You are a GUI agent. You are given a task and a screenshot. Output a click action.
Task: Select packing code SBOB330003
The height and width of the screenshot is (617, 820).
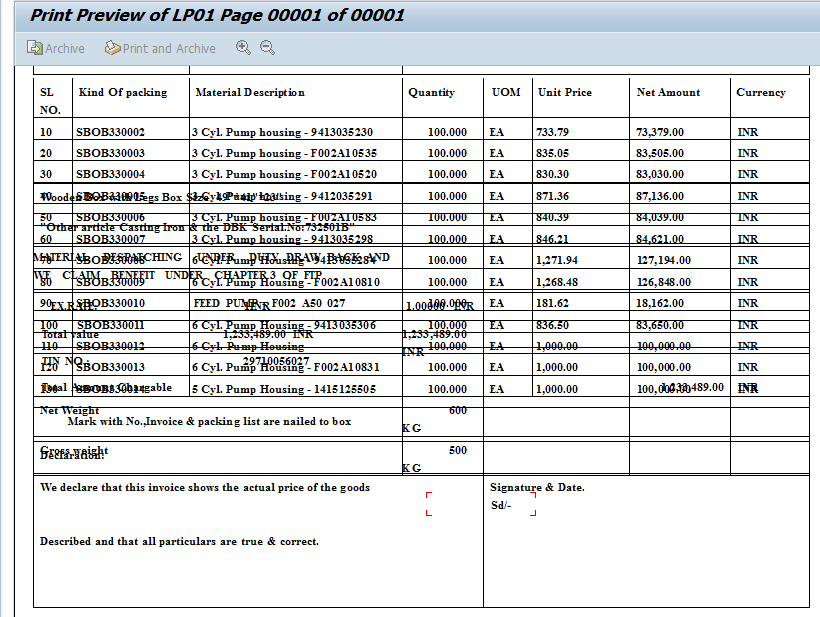(x=110, y=153)
